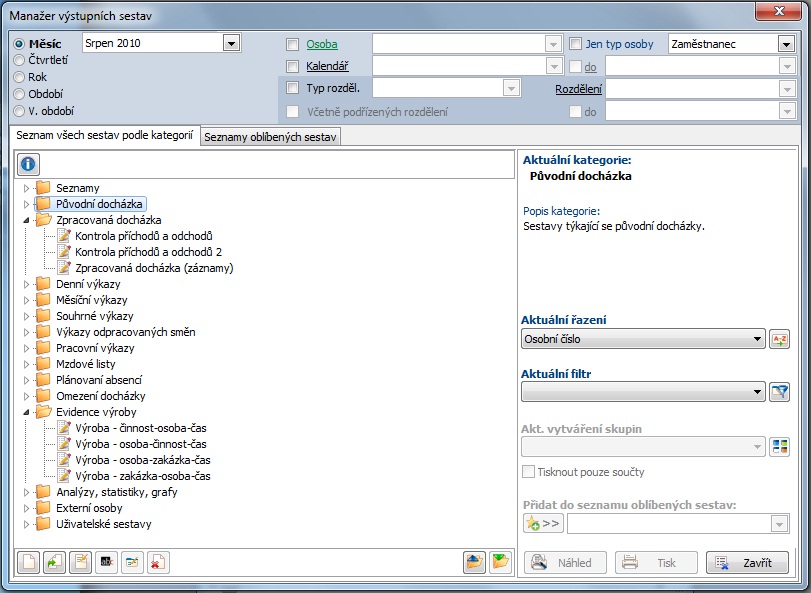Open the month dropdown showing Srpen 2010
Viewport: 811px width, 593px height.
point(231,43)
